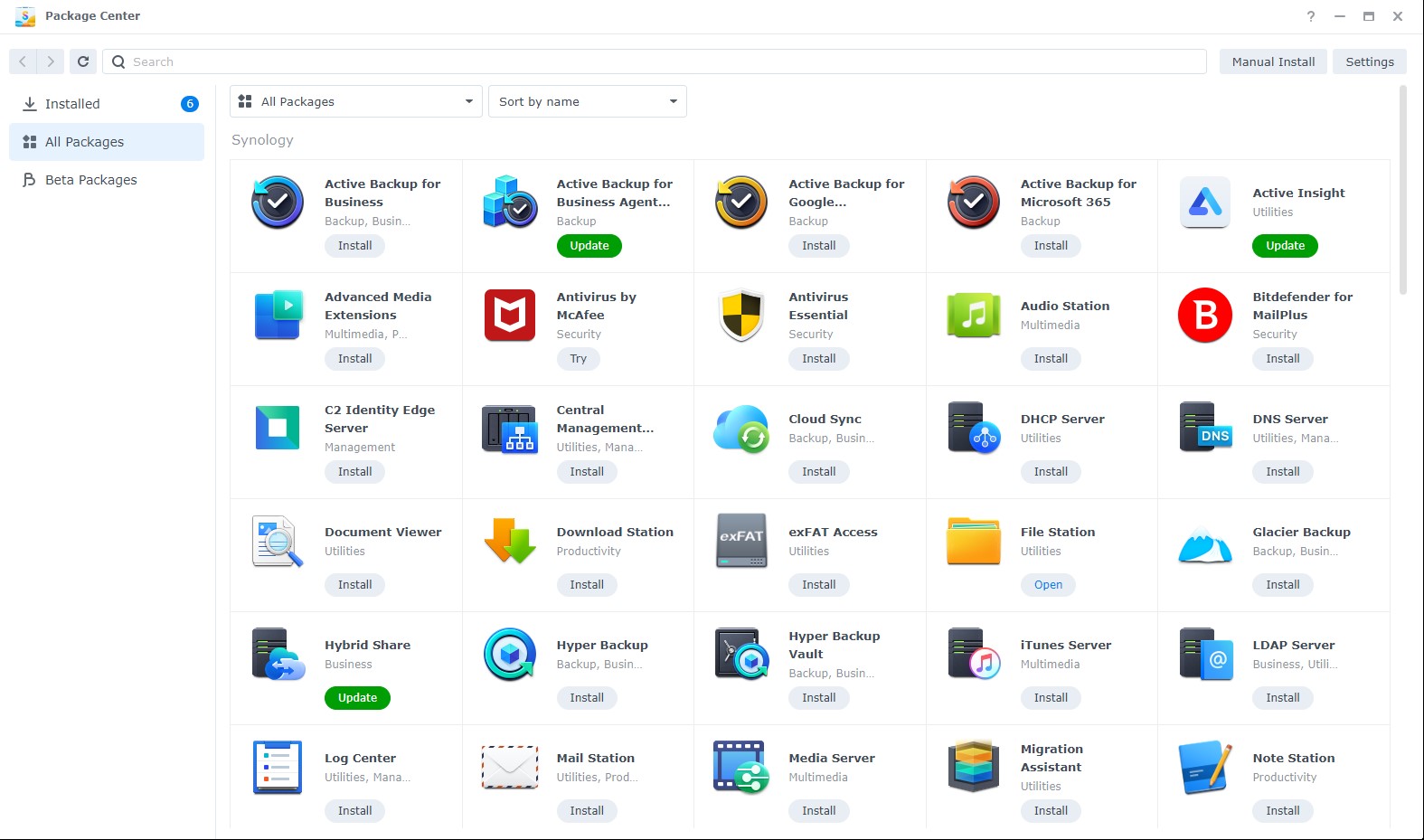Image resolution: width=1424 pixels, height=840 pixels.
Task: Click the Bitdefender for MailPlus icon
Action: pyautogui.click(x=1205, y=315)
